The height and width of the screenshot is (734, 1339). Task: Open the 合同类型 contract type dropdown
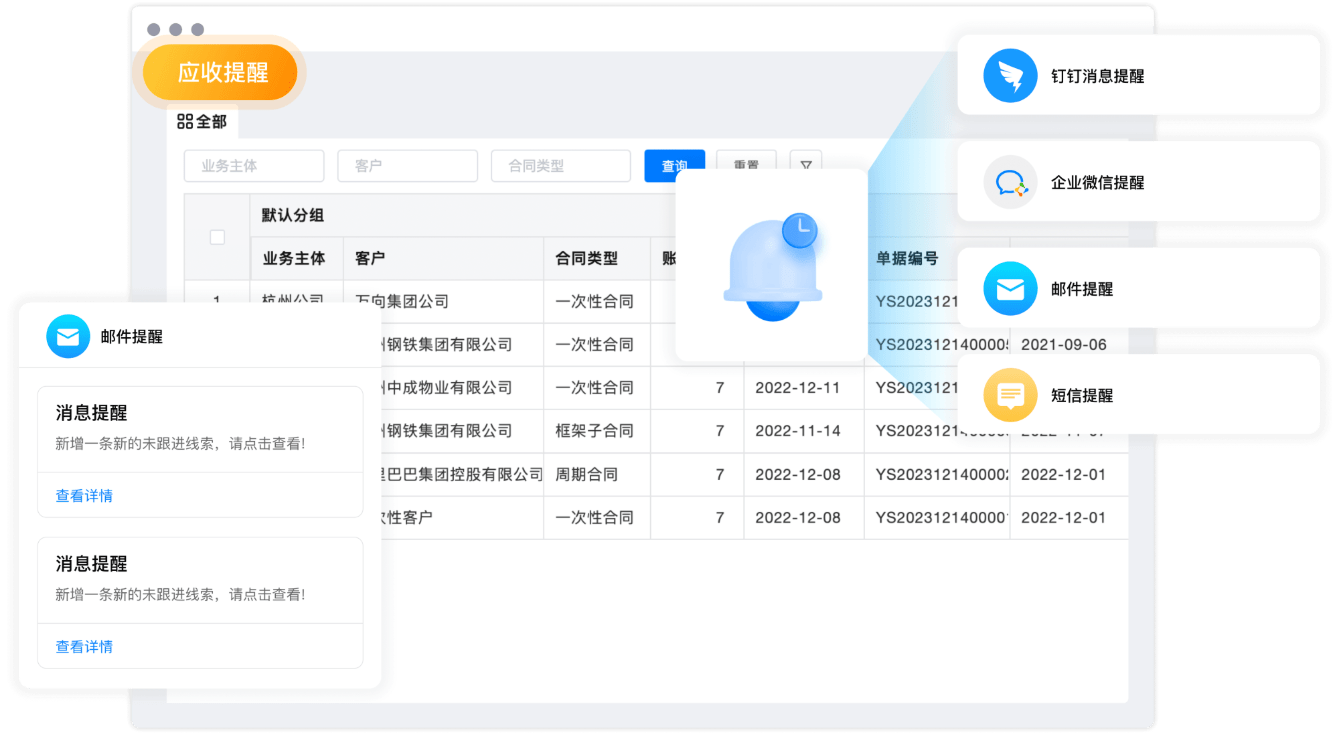(560, 166)
